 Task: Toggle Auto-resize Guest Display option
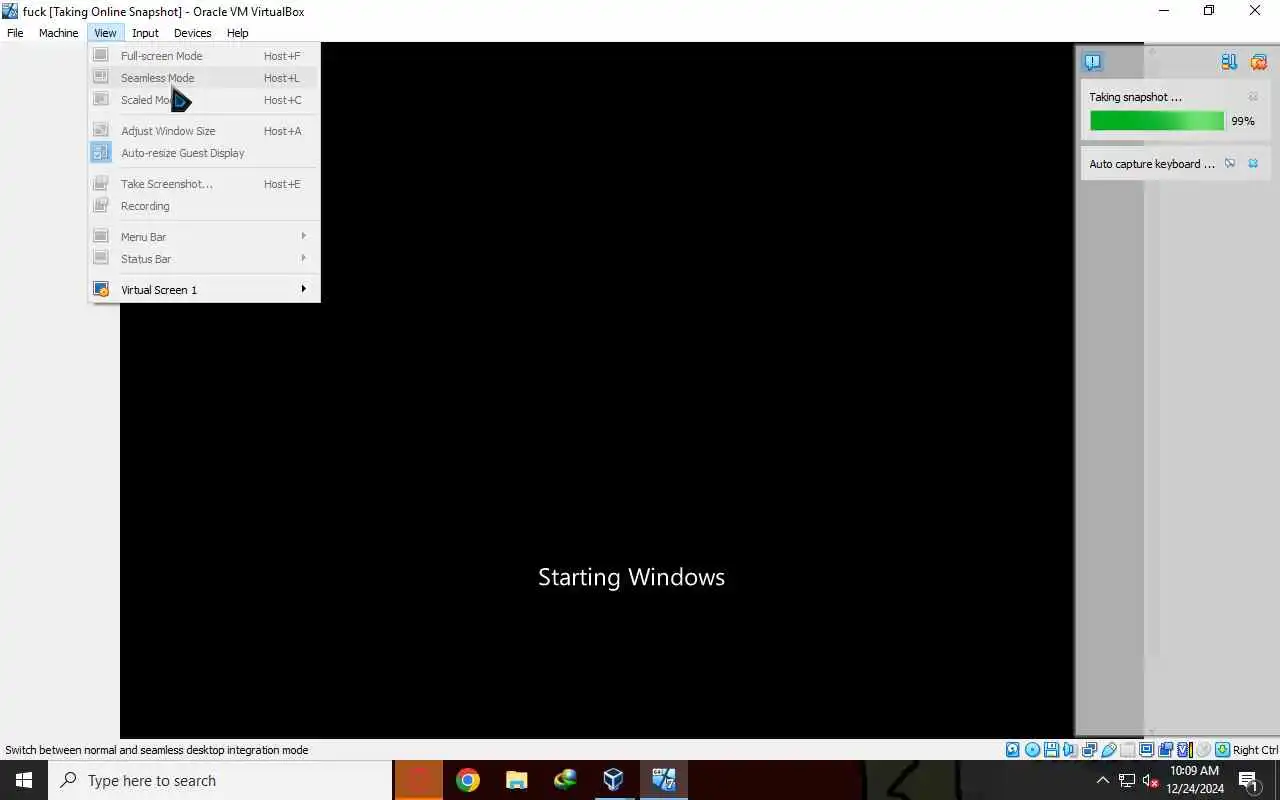coord(204,153)
